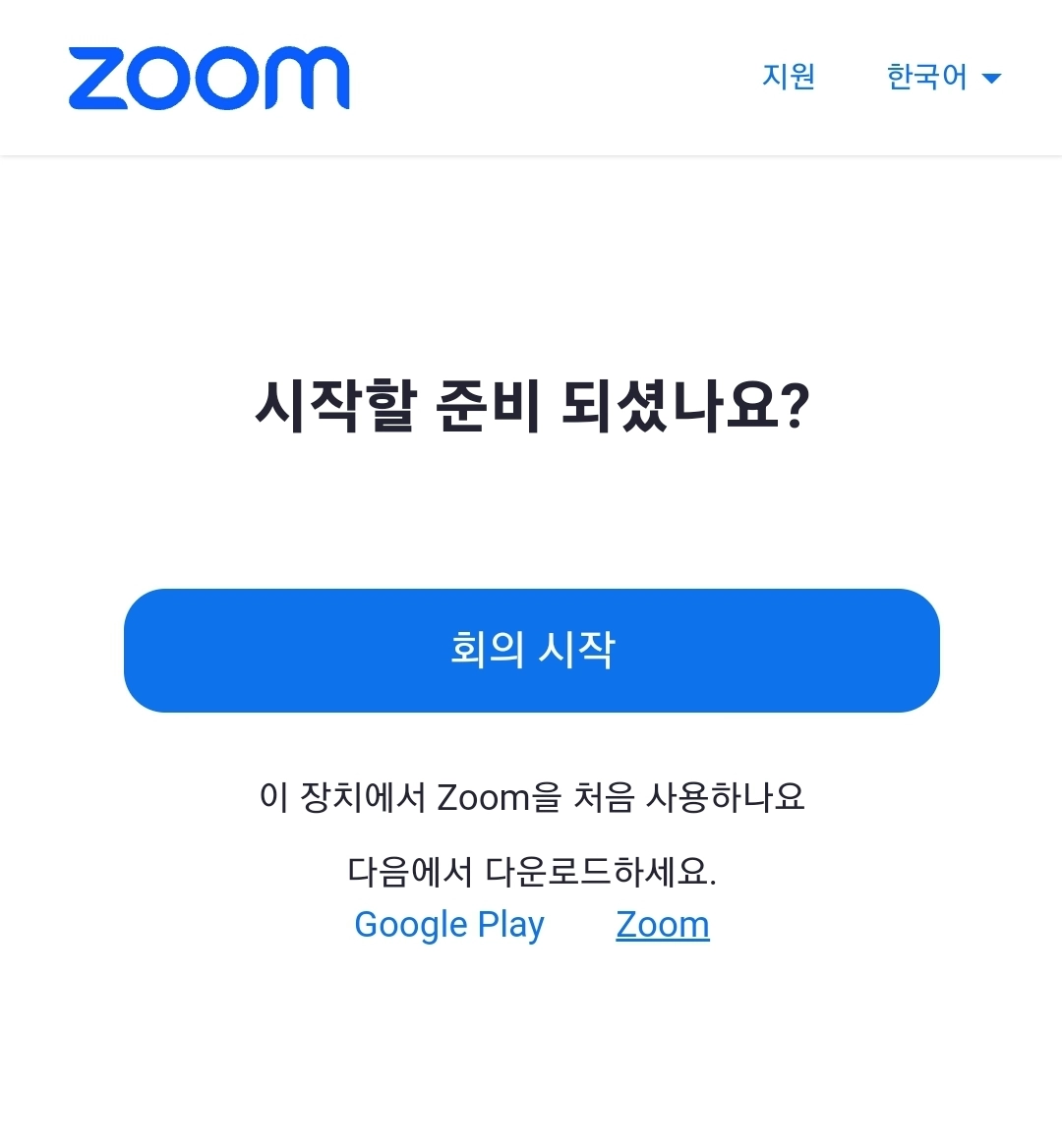Image resolution: width=1062 pixels, height=1148 pixels.
Task: Click the 다음에서 다운로드하세요 instruction text
Action: point(532,871)
